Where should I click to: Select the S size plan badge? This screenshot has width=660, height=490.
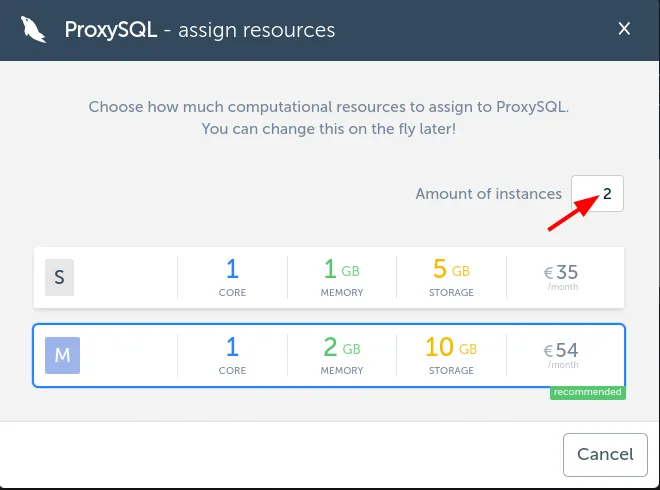click(59, 277)
